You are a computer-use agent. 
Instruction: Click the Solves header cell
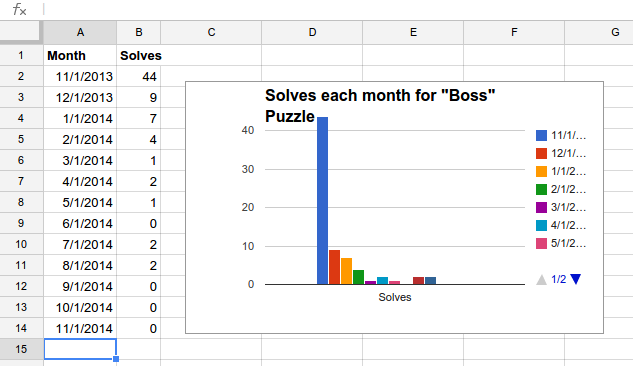tap(138, 55)
